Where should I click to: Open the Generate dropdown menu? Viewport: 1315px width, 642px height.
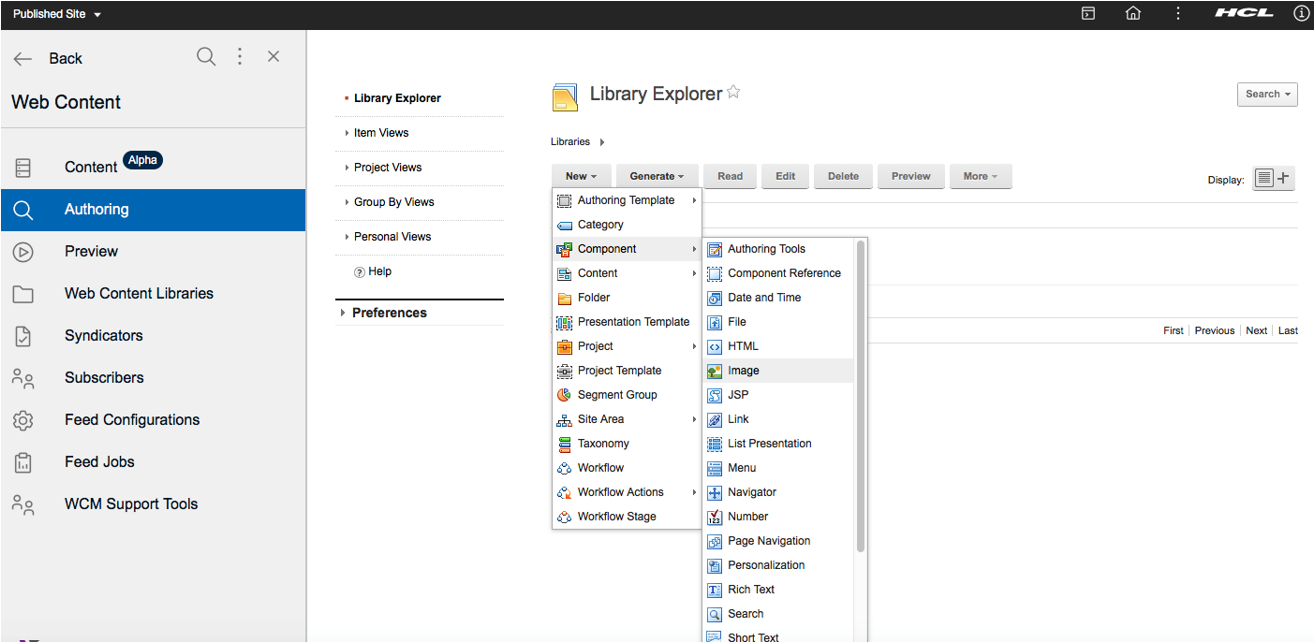(656, 176)
